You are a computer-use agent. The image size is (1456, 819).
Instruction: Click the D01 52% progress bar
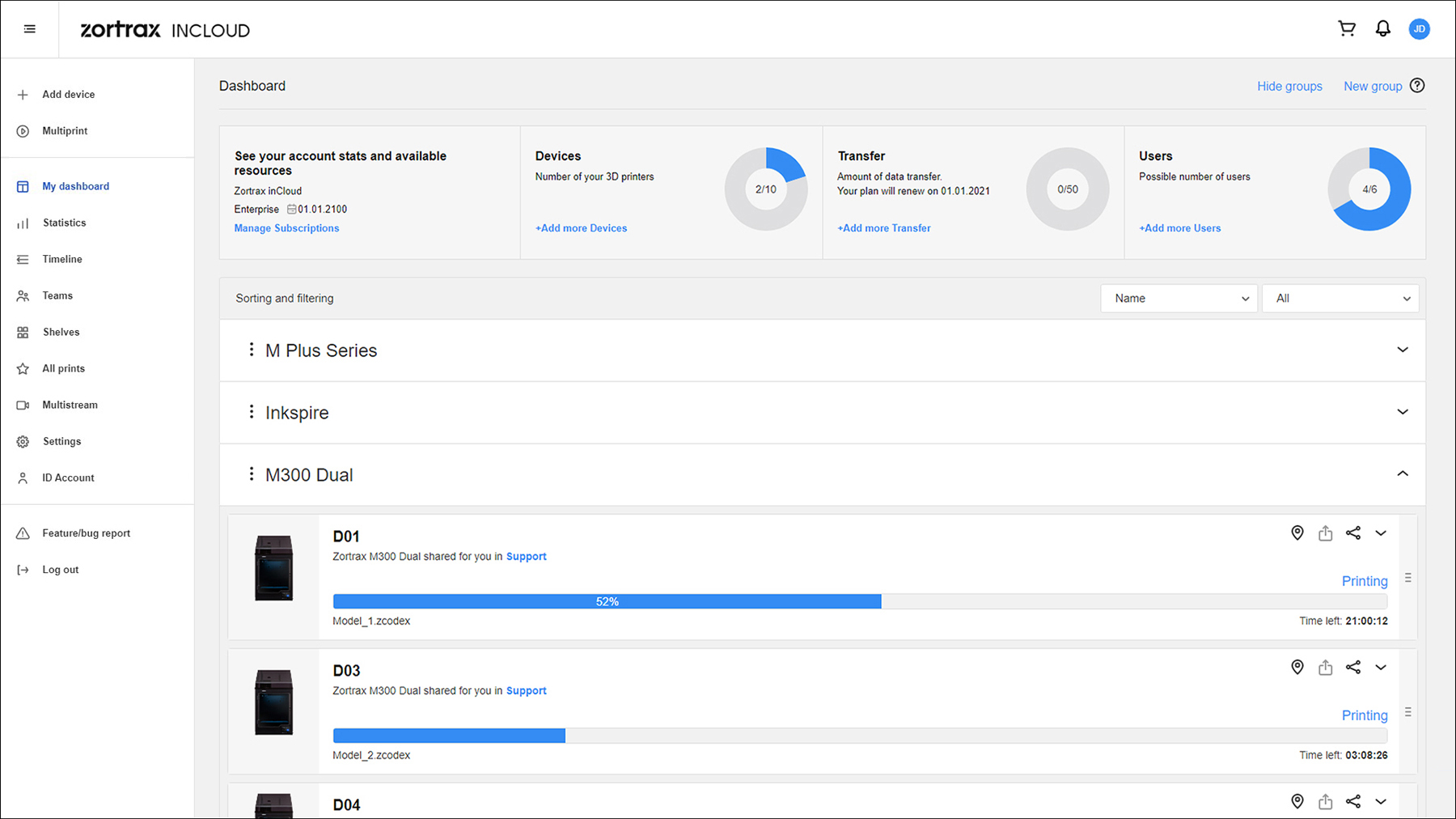click(x=607, y=601)
